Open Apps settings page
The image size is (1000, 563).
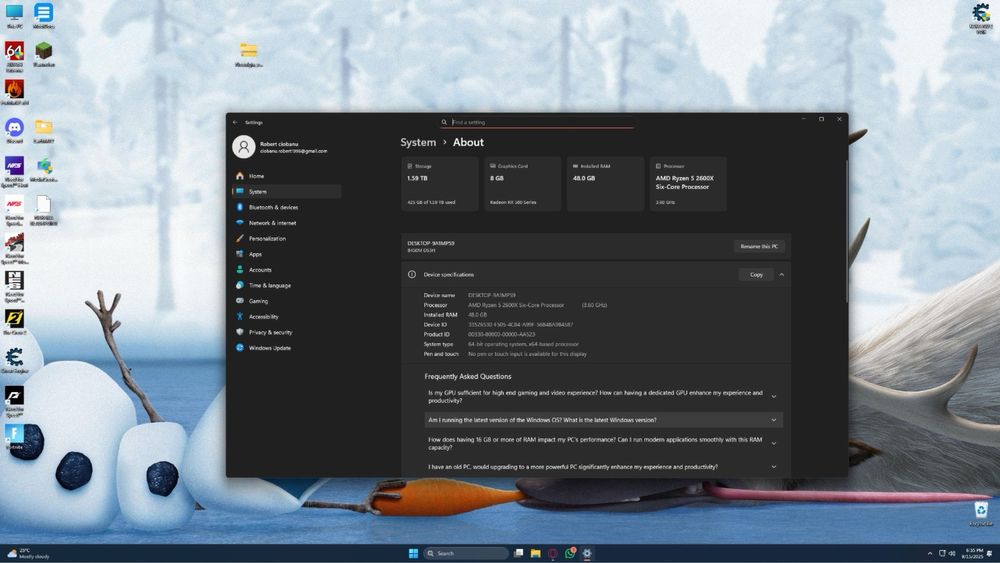[286, 254]
